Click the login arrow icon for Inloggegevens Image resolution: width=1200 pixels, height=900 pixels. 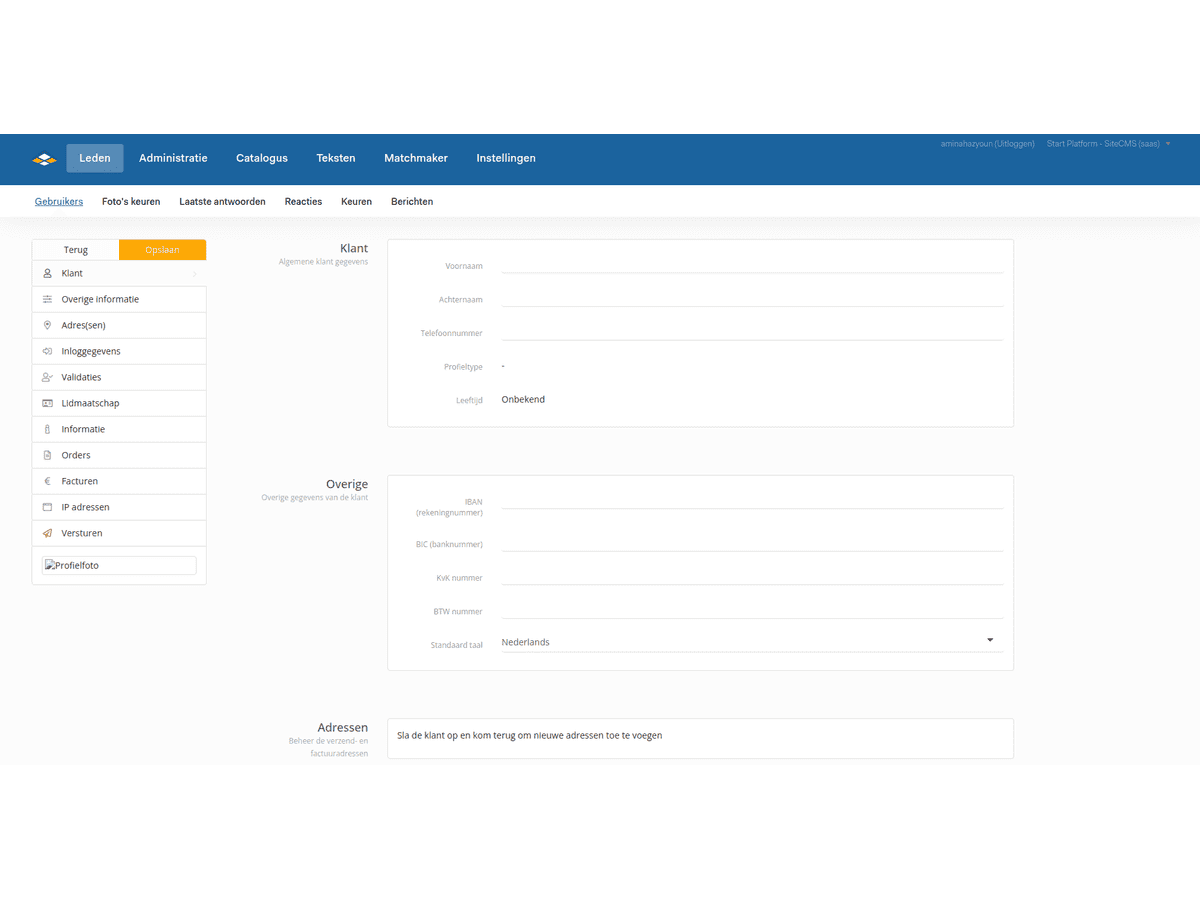coord(47,351)
